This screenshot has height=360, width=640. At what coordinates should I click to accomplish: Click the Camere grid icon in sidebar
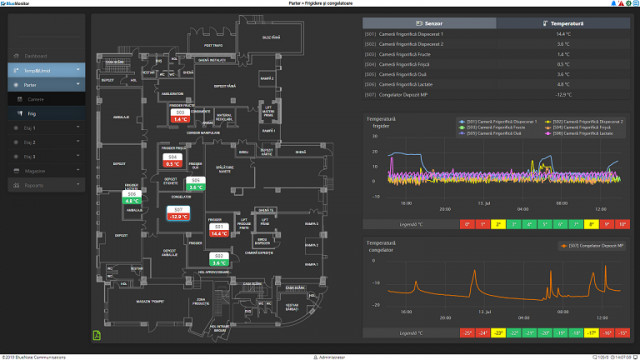click(20, 99)
